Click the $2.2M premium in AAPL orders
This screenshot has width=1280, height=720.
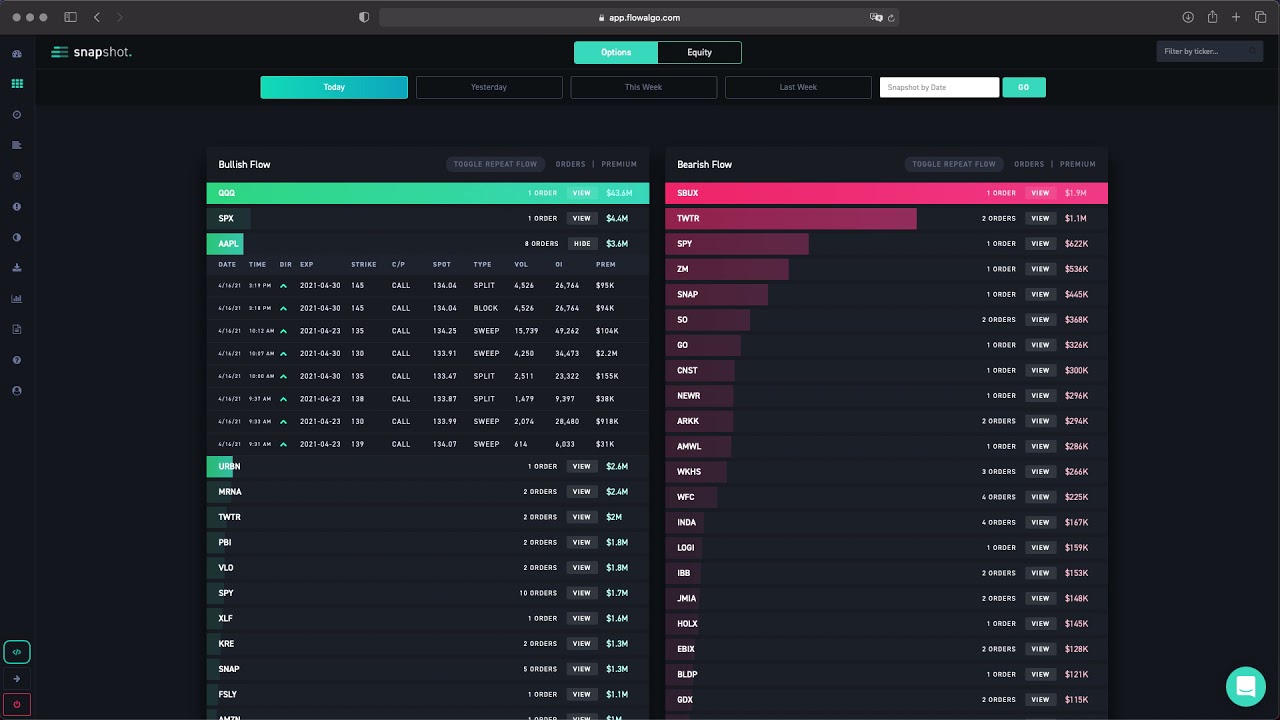(x=606, y=353)
